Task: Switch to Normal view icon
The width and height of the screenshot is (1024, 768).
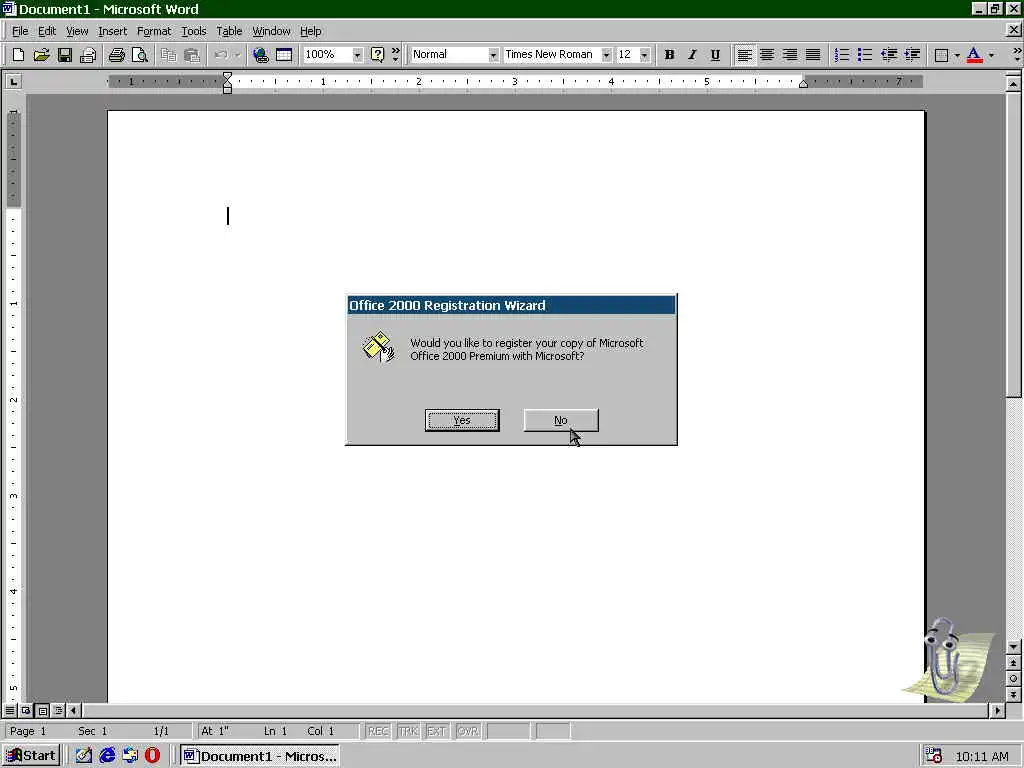Action: click(10, 710)
